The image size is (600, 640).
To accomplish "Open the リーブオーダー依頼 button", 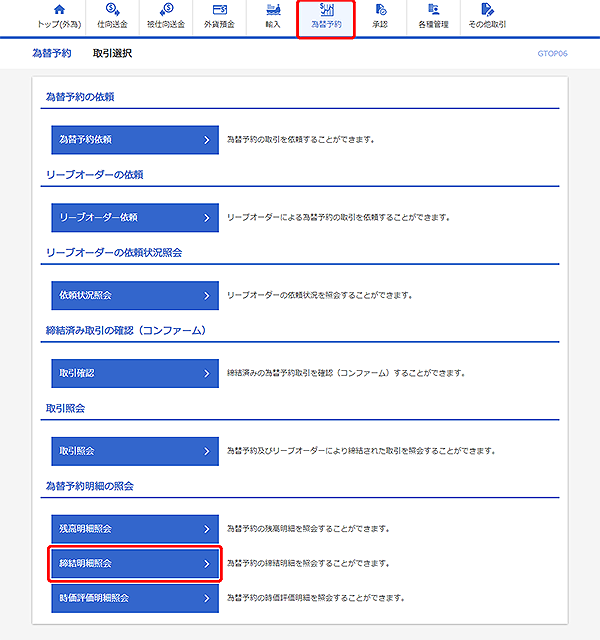I will pyautogui.click(x=134, y=217).
